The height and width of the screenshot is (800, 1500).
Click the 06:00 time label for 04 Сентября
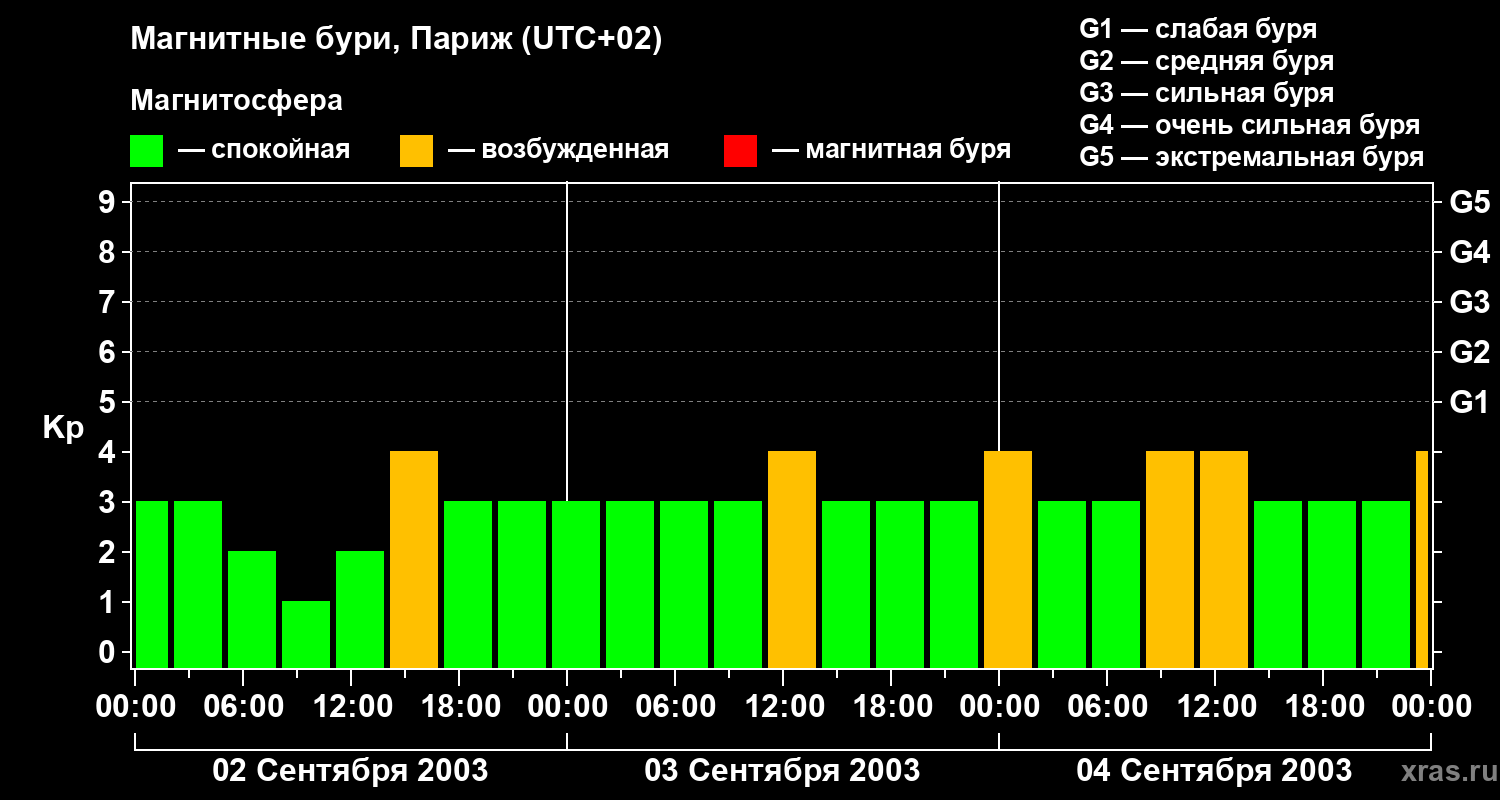pyautogui.click(x=1107, y=706)
